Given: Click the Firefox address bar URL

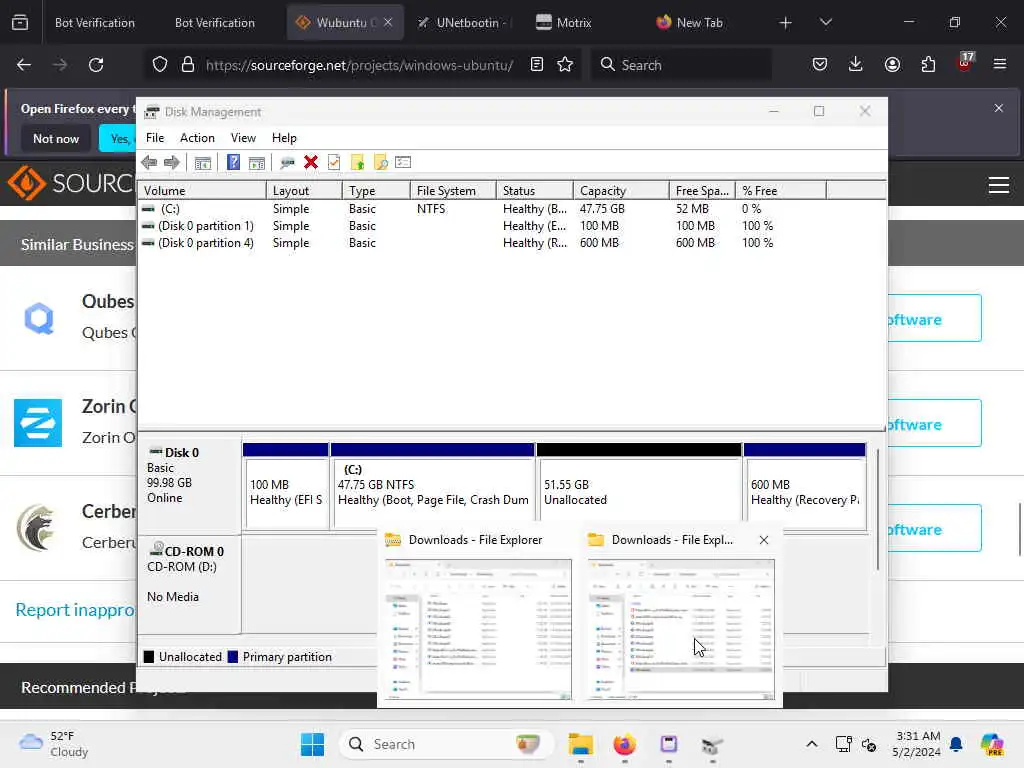Looking at the screenshot, I should [359, 65].
